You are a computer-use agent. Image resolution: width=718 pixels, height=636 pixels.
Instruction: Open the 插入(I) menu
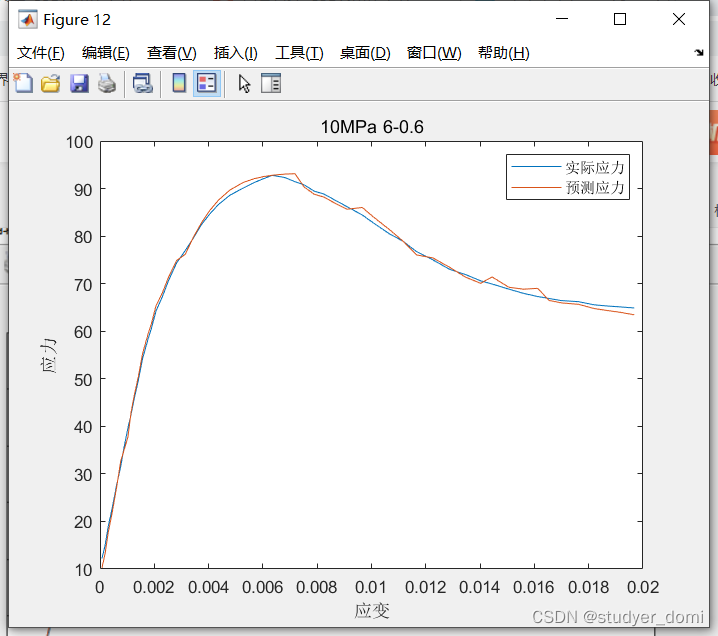[x=236, y=53]
